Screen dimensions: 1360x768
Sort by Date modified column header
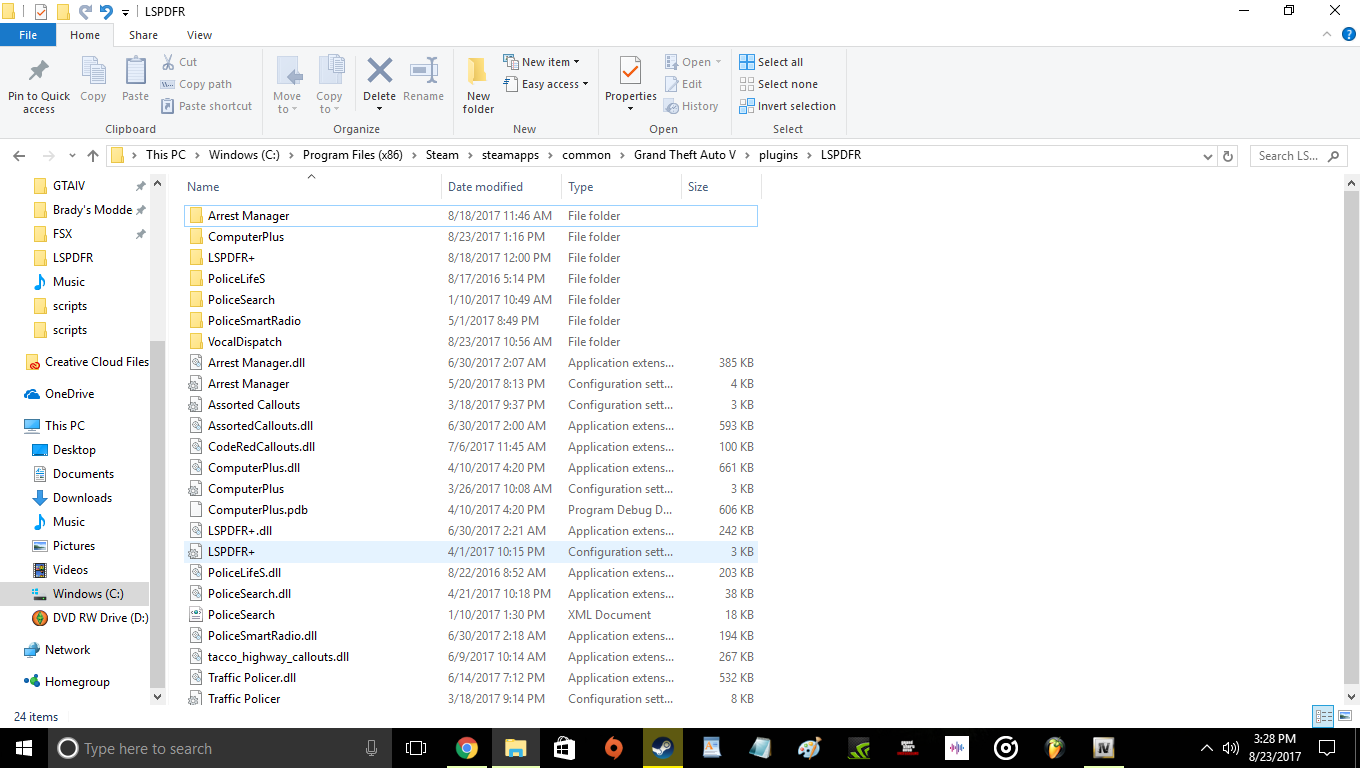tap(485, 187)
